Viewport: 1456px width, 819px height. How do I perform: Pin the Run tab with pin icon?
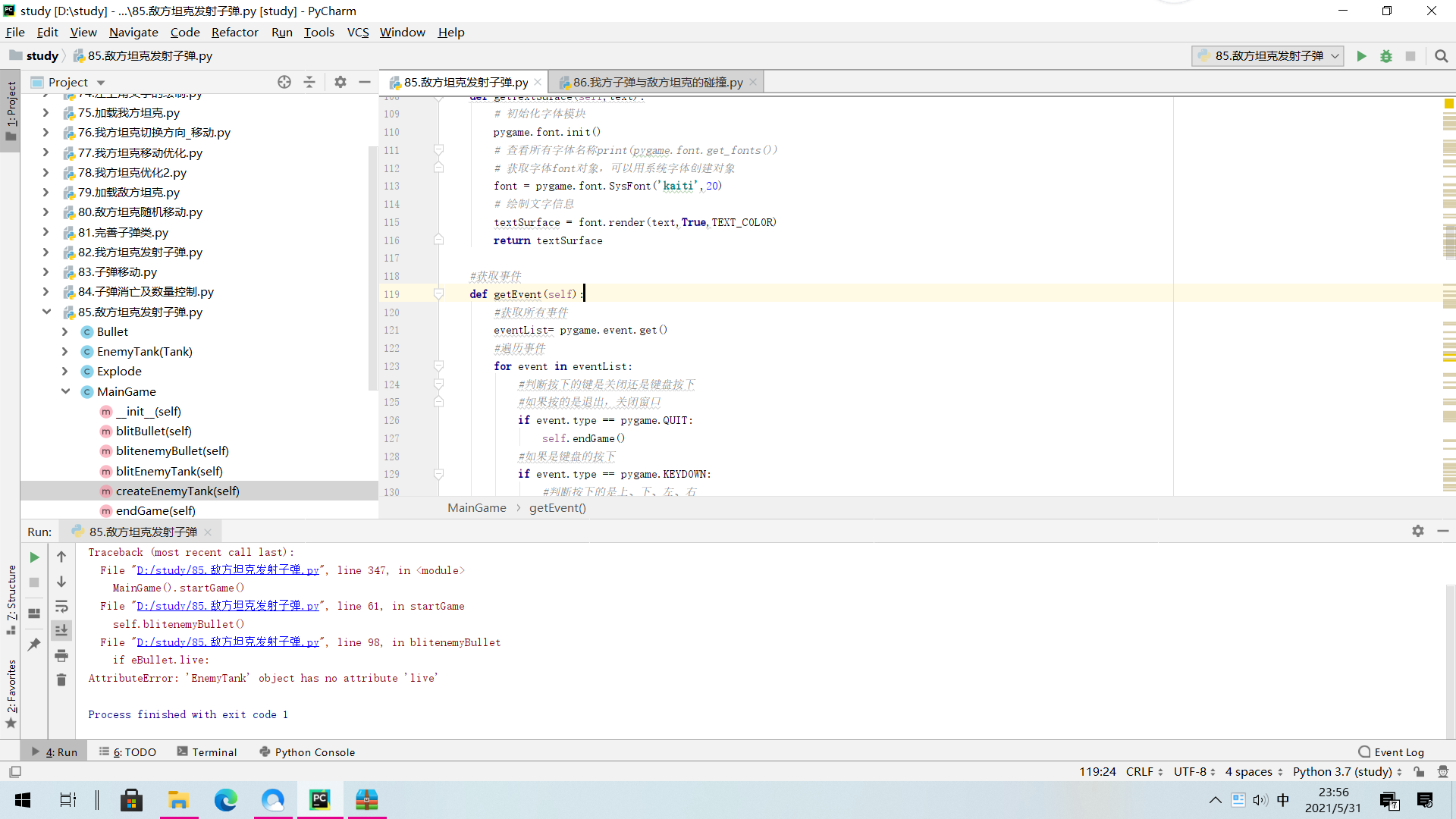point(34,645)
